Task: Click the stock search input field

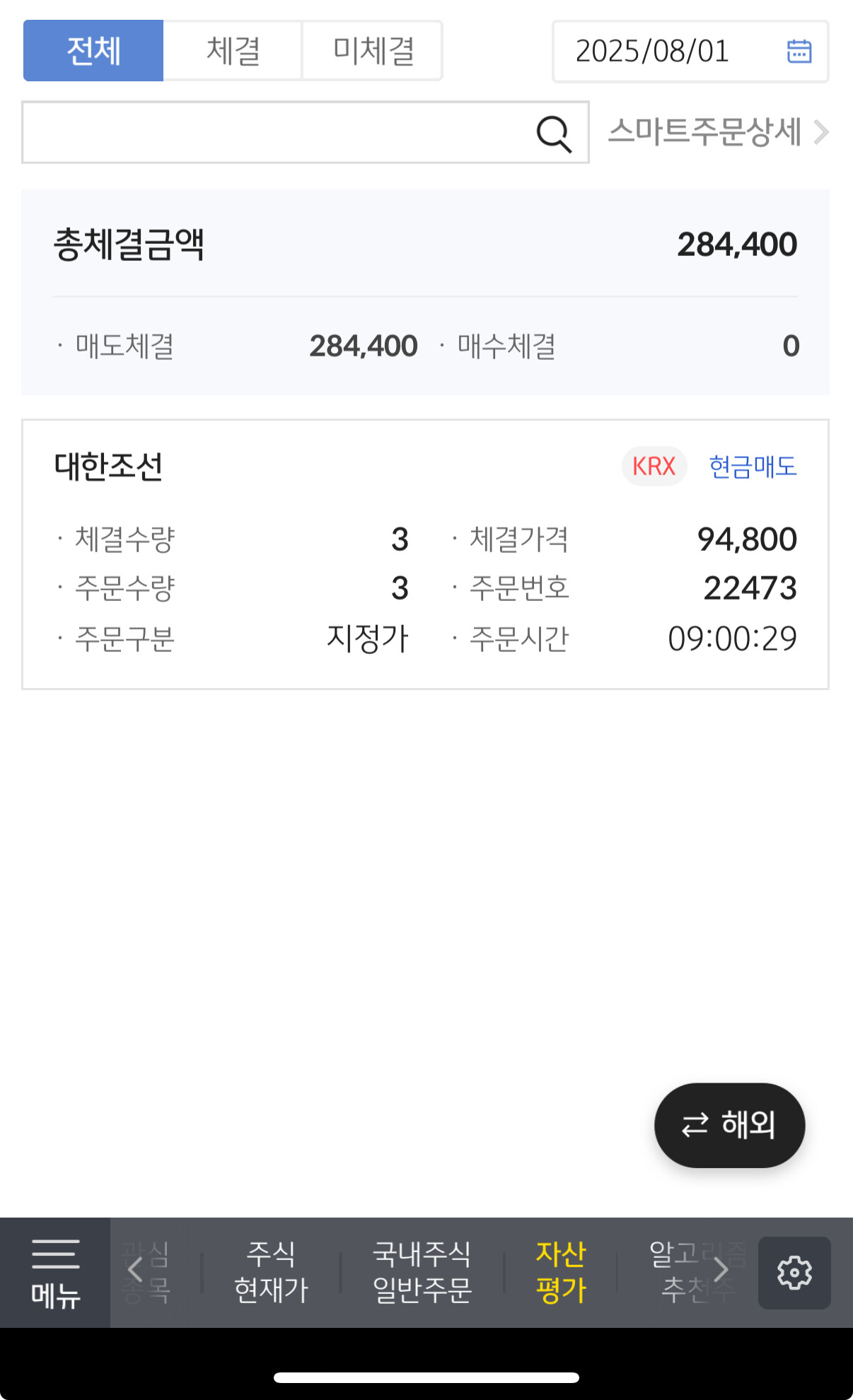Action: [276, 133]
